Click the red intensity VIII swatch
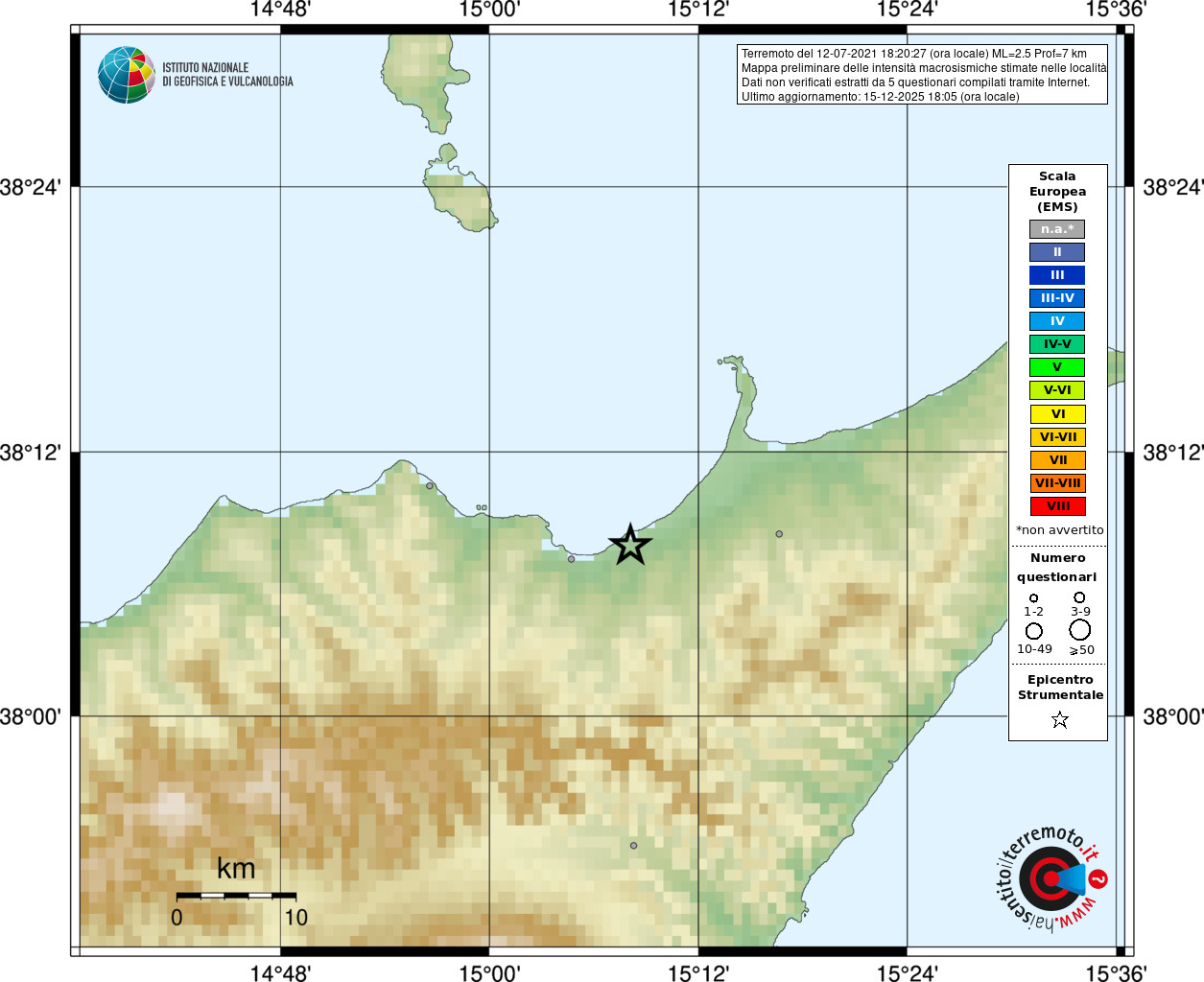The image size is (1204, 982). click(1057, 506)
